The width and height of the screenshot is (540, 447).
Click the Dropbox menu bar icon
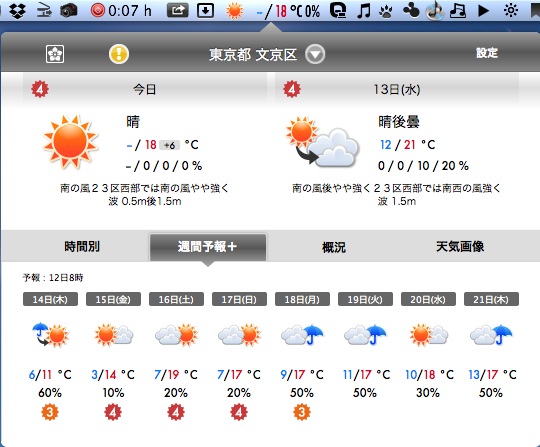coord(18,11)
